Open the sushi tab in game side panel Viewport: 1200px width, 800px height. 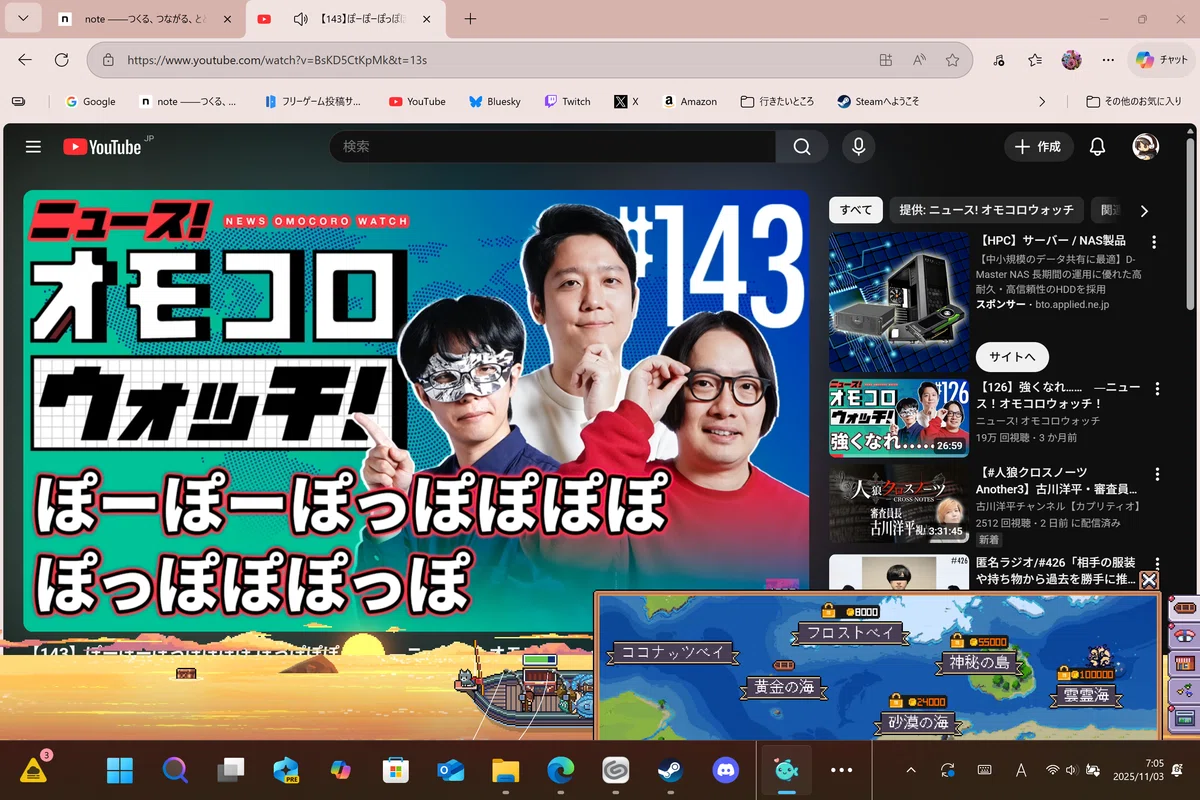point(1185,635)
